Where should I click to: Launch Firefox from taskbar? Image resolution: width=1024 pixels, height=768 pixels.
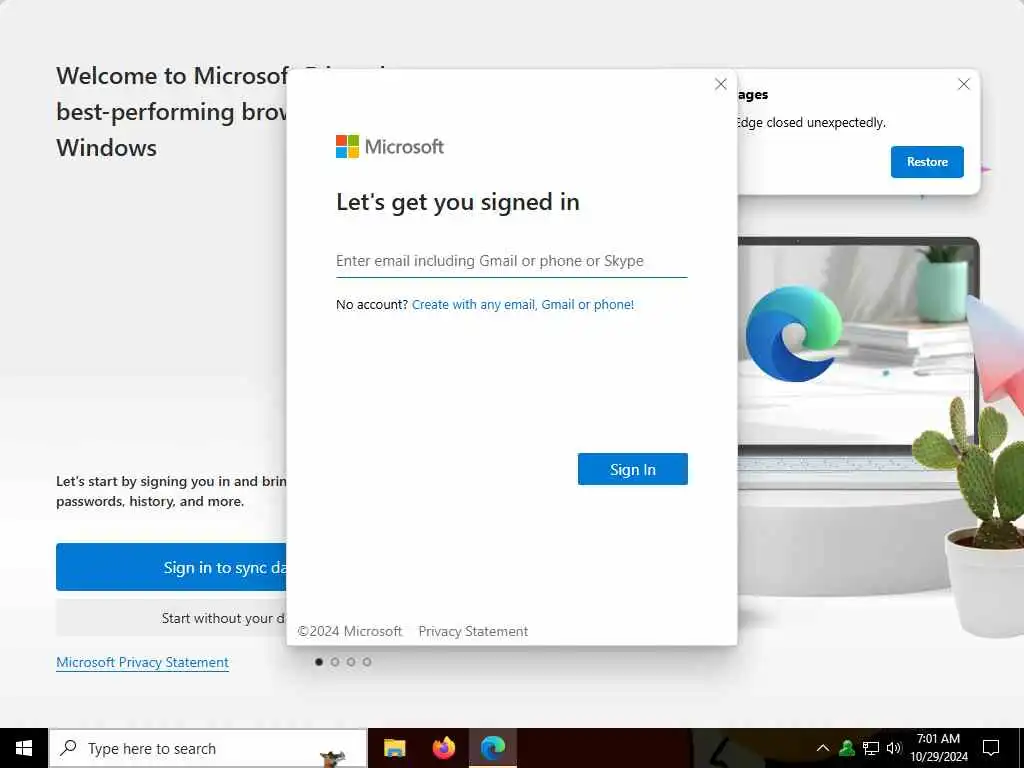click(444, 748)
